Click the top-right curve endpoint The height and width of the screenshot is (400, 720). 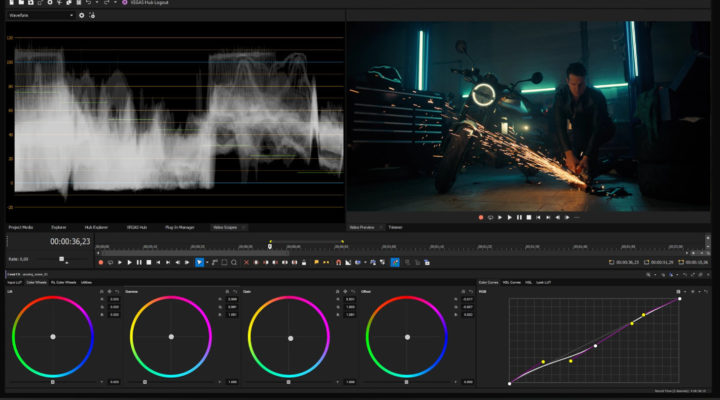click(680, 299)
